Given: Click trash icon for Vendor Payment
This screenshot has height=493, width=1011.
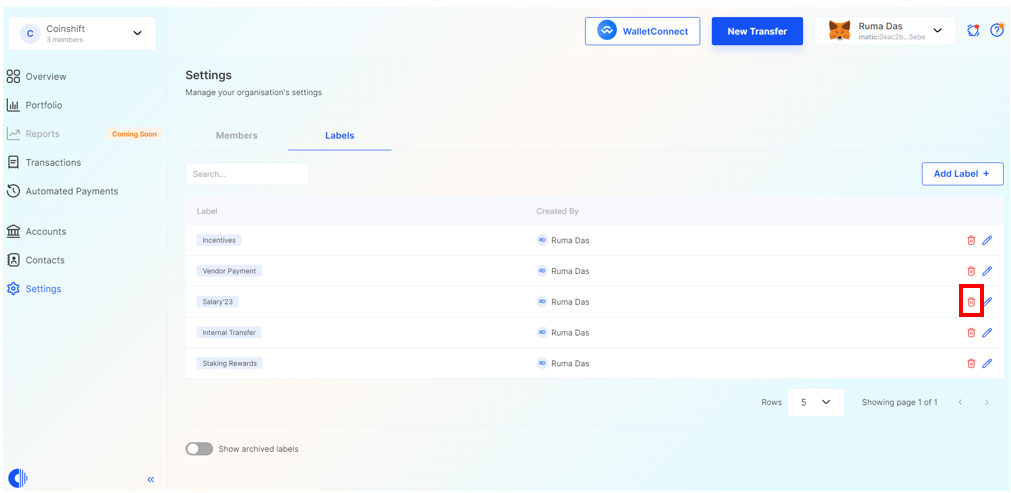Looking at the screenshot, I should [970, 271].
